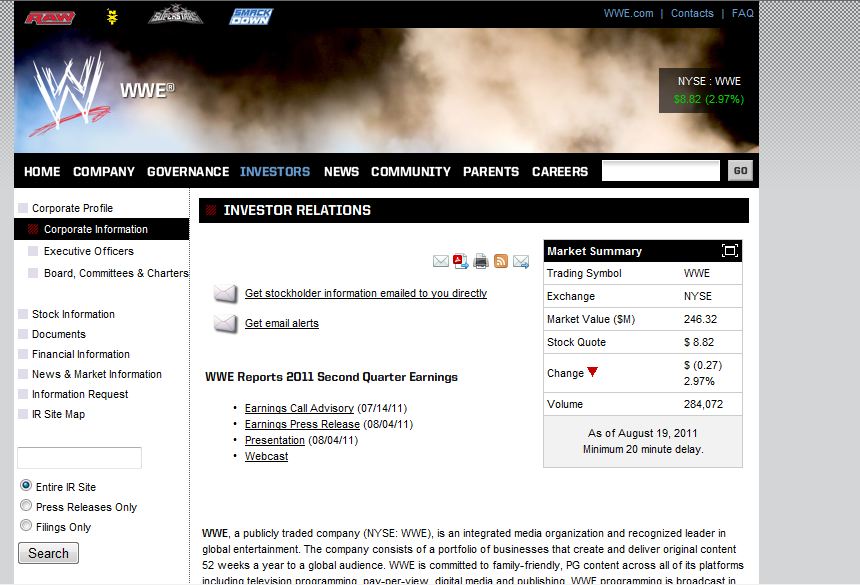The width and height of the screenshot is (860, 585).
Task: Open the Webcast link
Action: [x=266, y=456]
